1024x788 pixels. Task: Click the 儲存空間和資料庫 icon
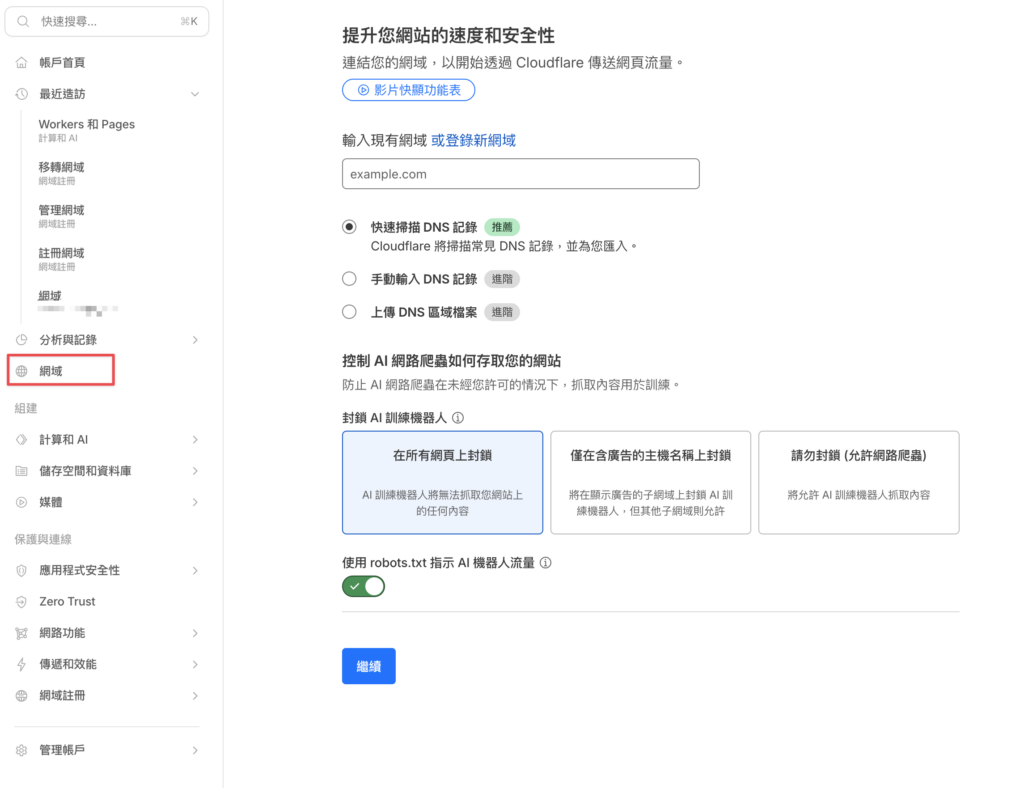tap(19, 470)
